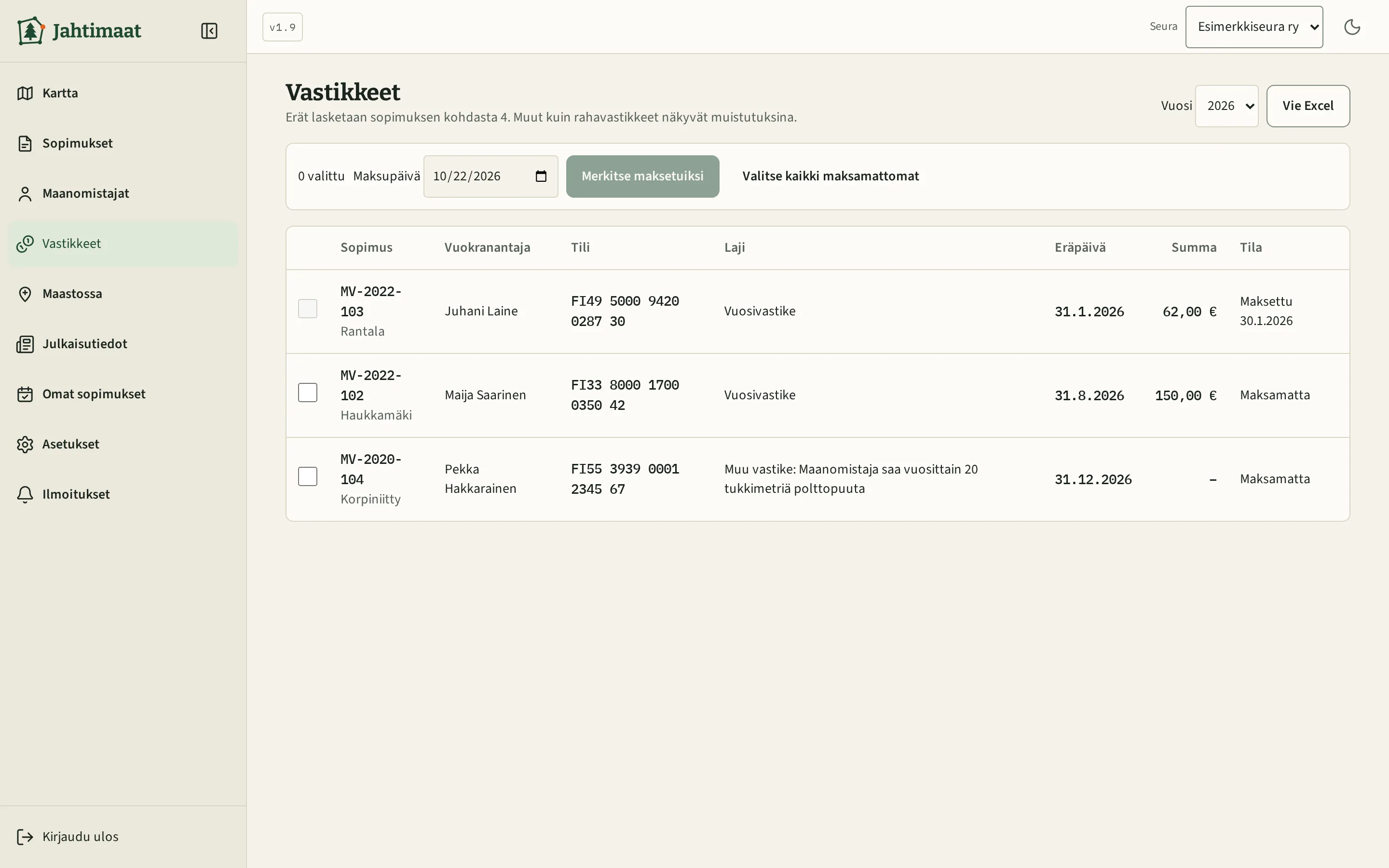Screen dimensions: 1389x868
Task: Open the date picker calendar icon
Action: coord(541,176)
